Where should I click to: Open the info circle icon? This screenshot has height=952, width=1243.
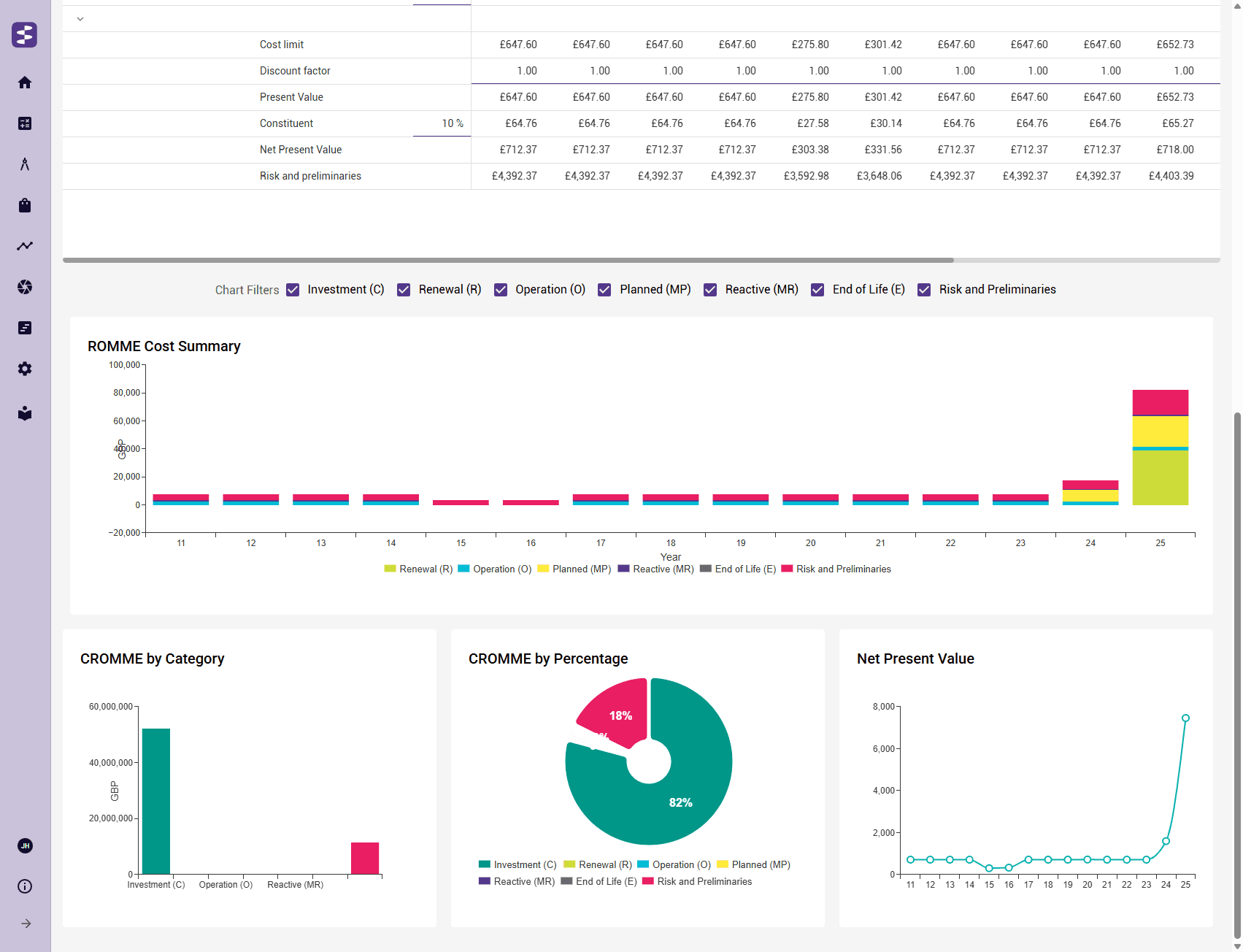pyautogui.click(x=25, y=886)
